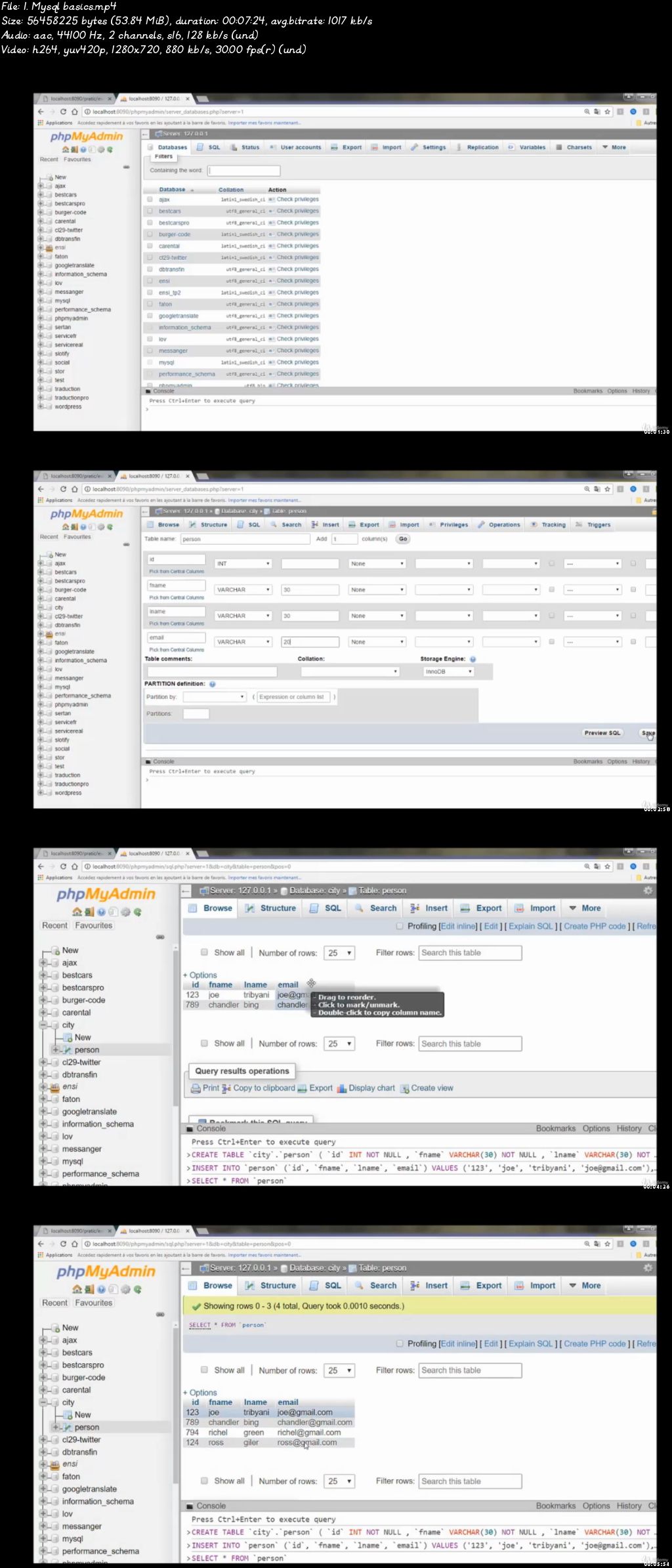Screen dimensions: 672x1568
Task: Click the panel collapse arrow in four-row results view
Action: click(186, 1268)
